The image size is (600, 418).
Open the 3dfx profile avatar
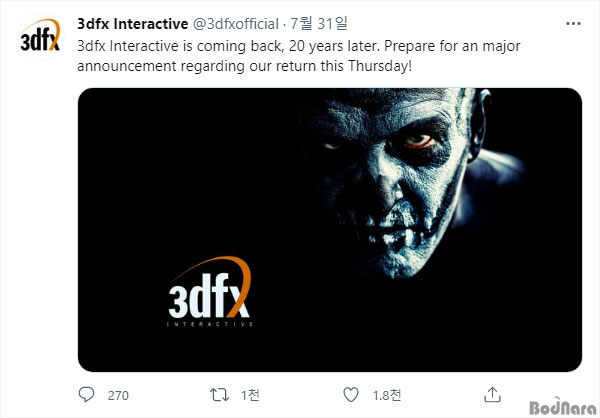coord(40,36)
